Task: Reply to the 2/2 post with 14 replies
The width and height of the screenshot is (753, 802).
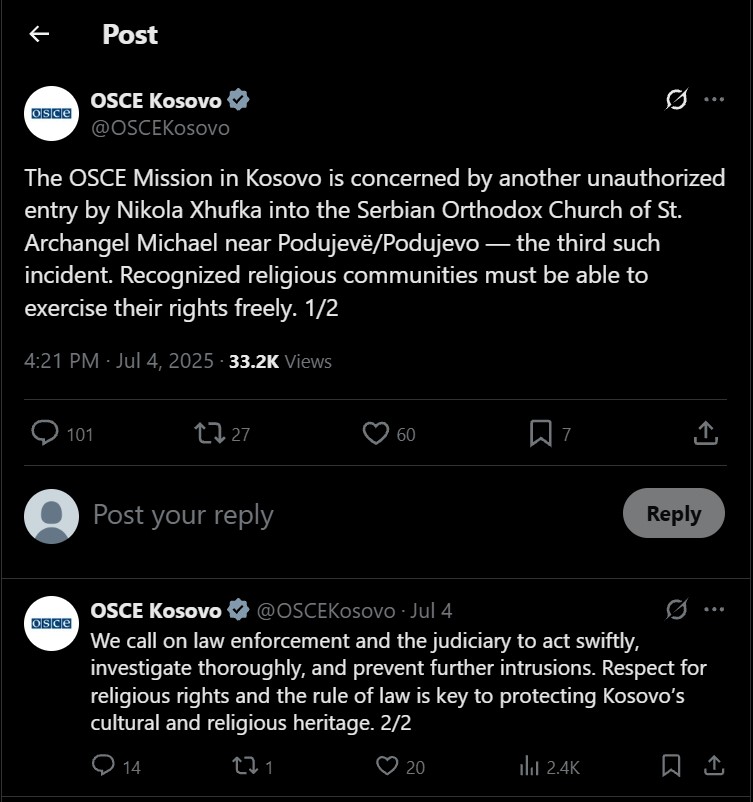Action: pos(103,766)
